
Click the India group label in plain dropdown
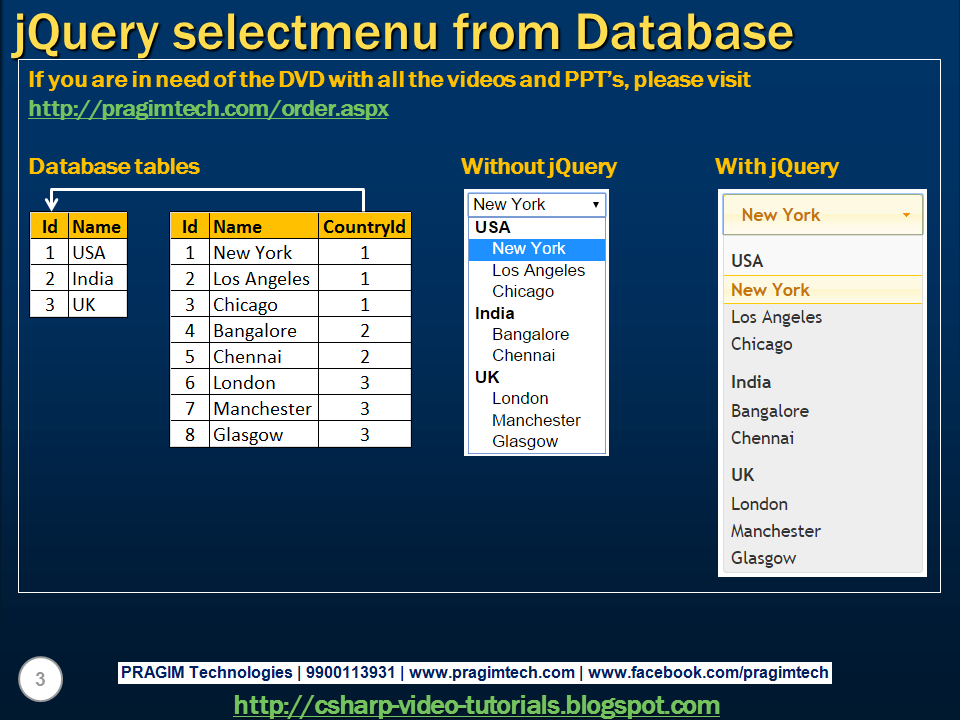(495, 313)
